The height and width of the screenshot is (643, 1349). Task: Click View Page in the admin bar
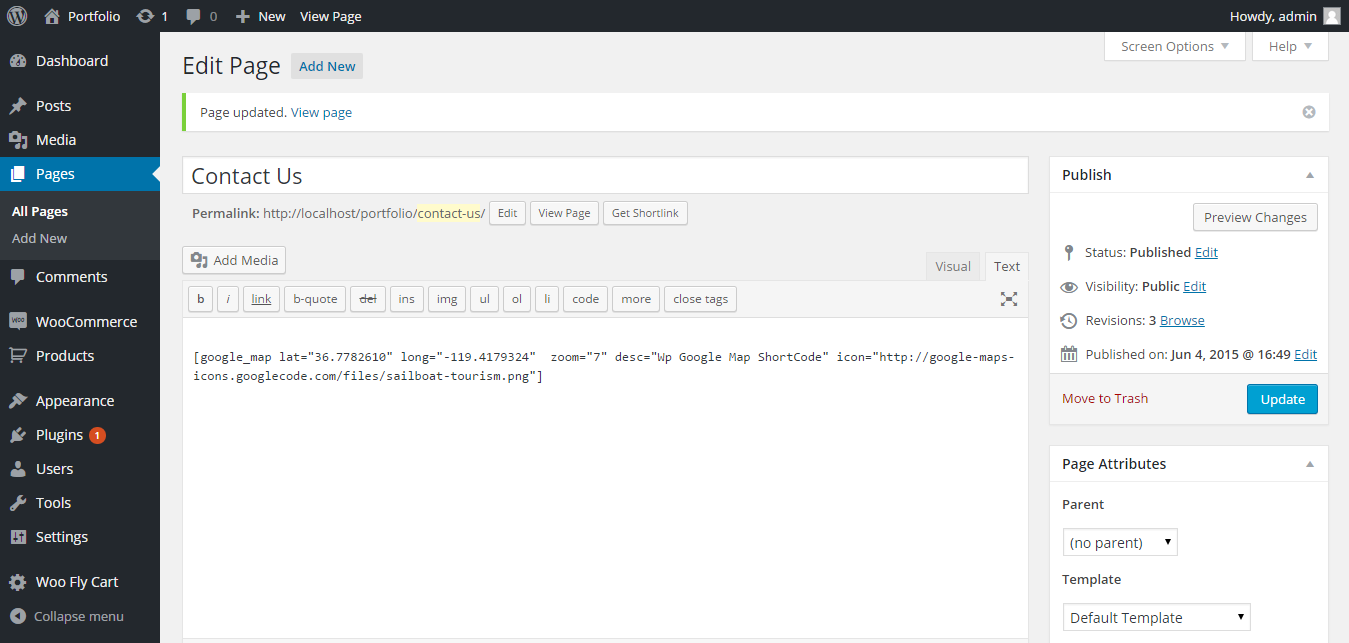[331, 16]
